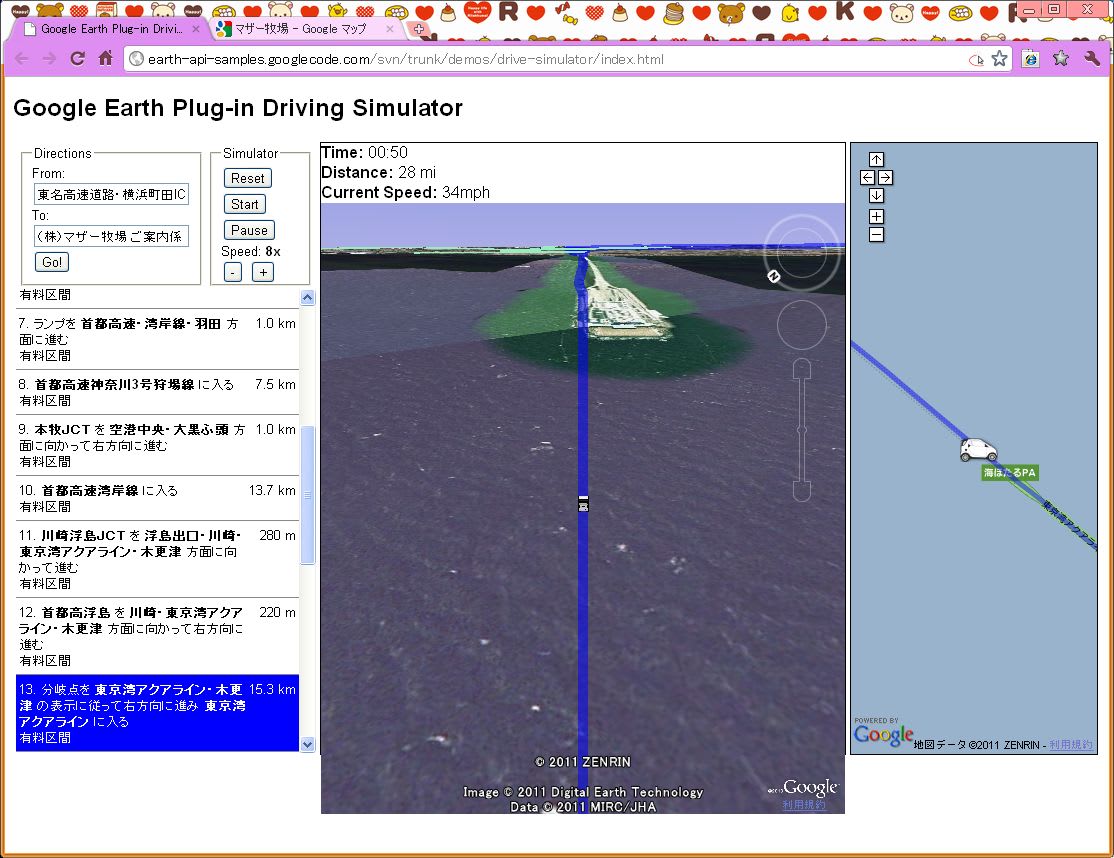The image size is (1114, 858).
Task: Click the car marker on the map
Action: (x=977, y=449)
